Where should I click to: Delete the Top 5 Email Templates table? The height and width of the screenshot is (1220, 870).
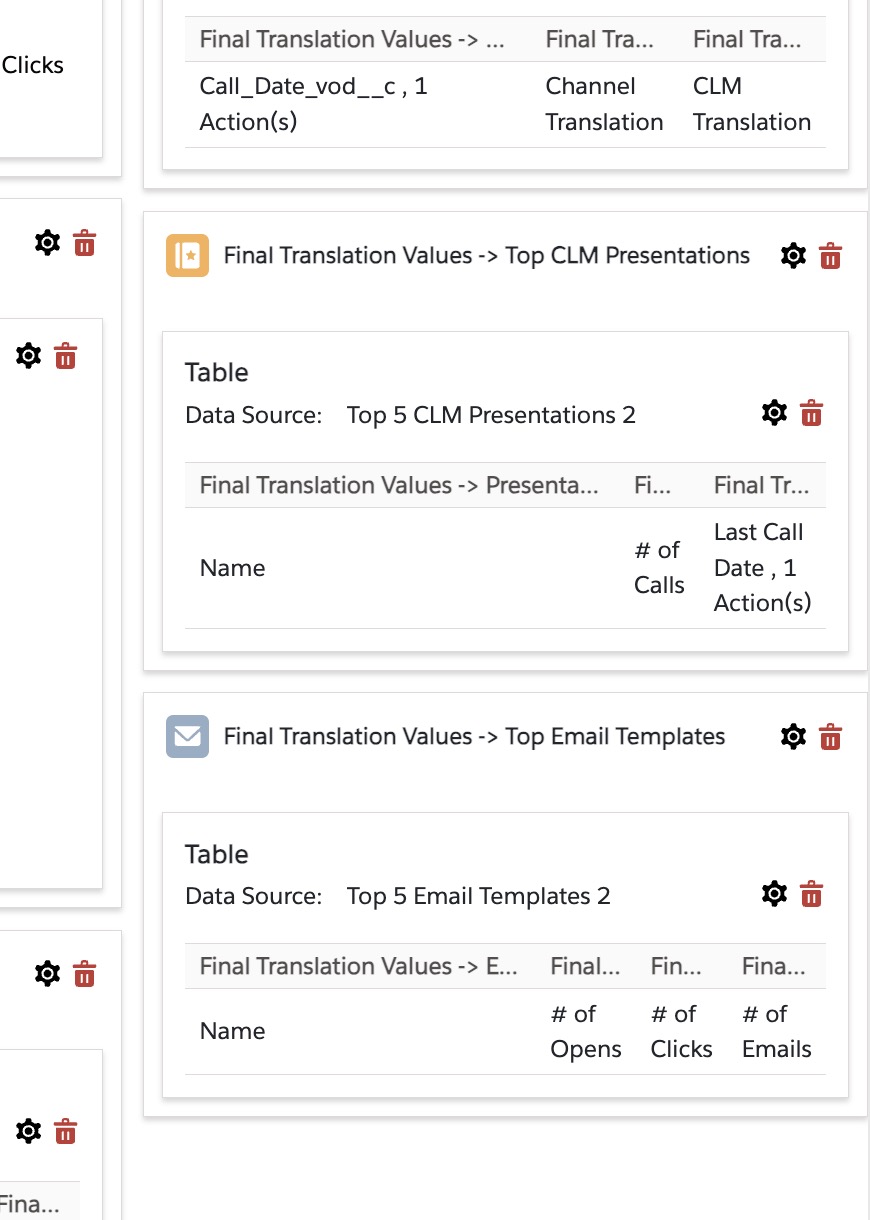point(811,894)
